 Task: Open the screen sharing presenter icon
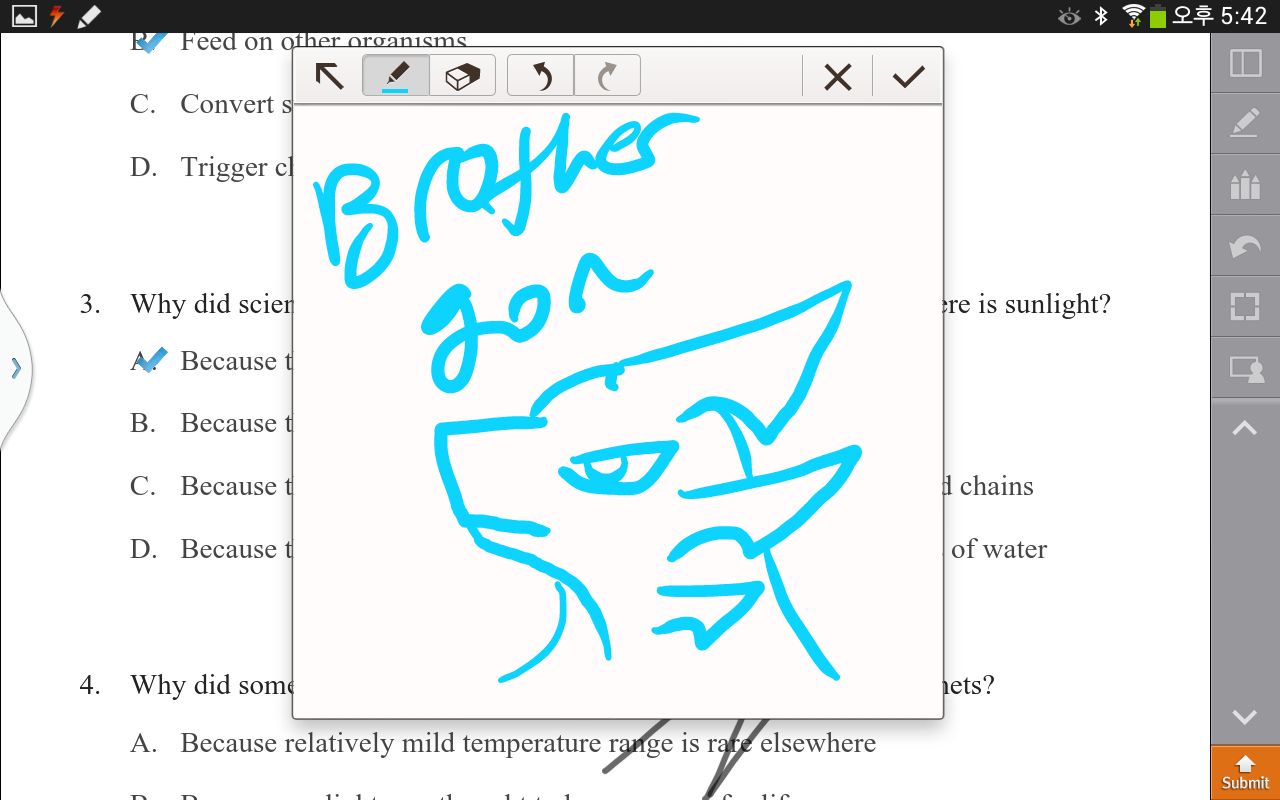(x=1245, y=368)
